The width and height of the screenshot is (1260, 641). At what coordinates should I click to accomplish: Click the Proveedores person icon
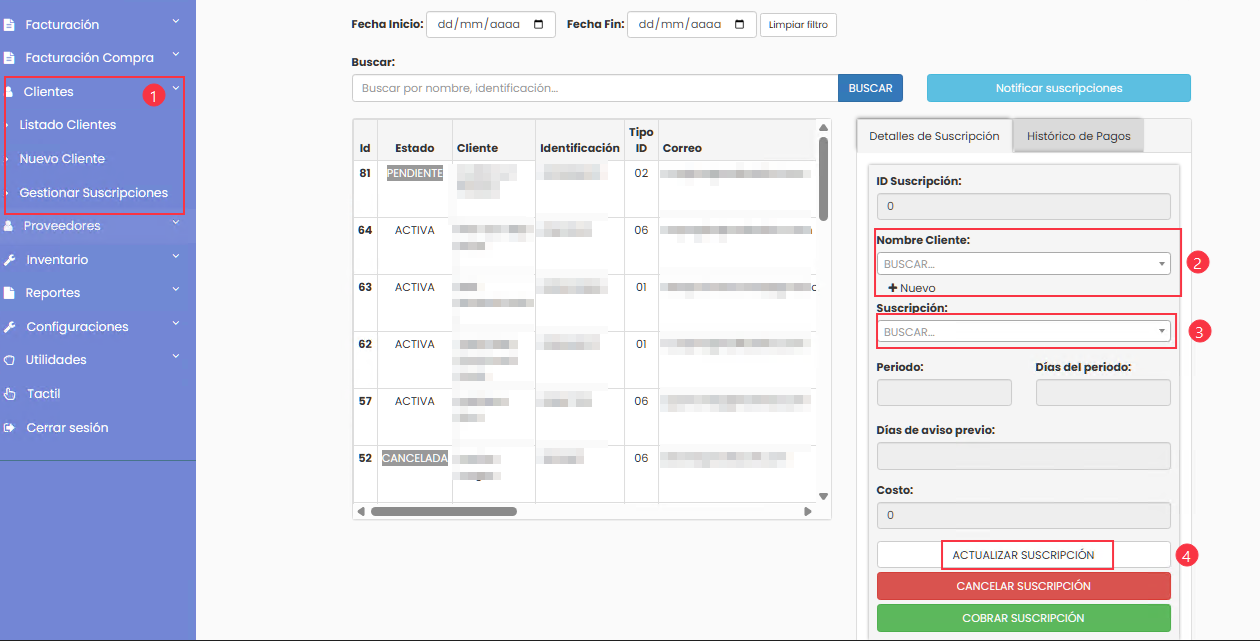(x=9, y=226)
